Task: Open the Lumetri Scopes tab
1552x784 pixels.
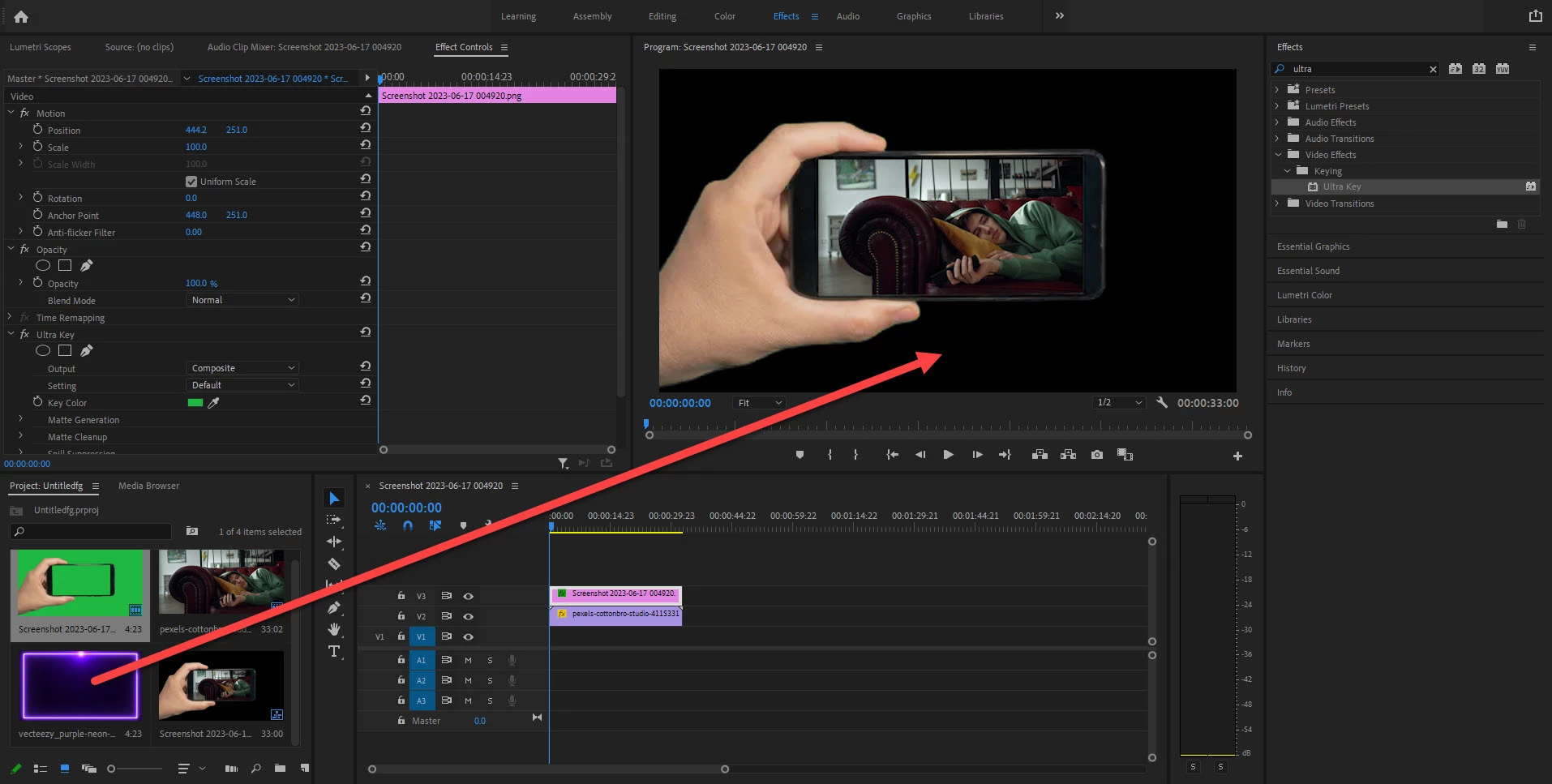Action: coord(41,47)
